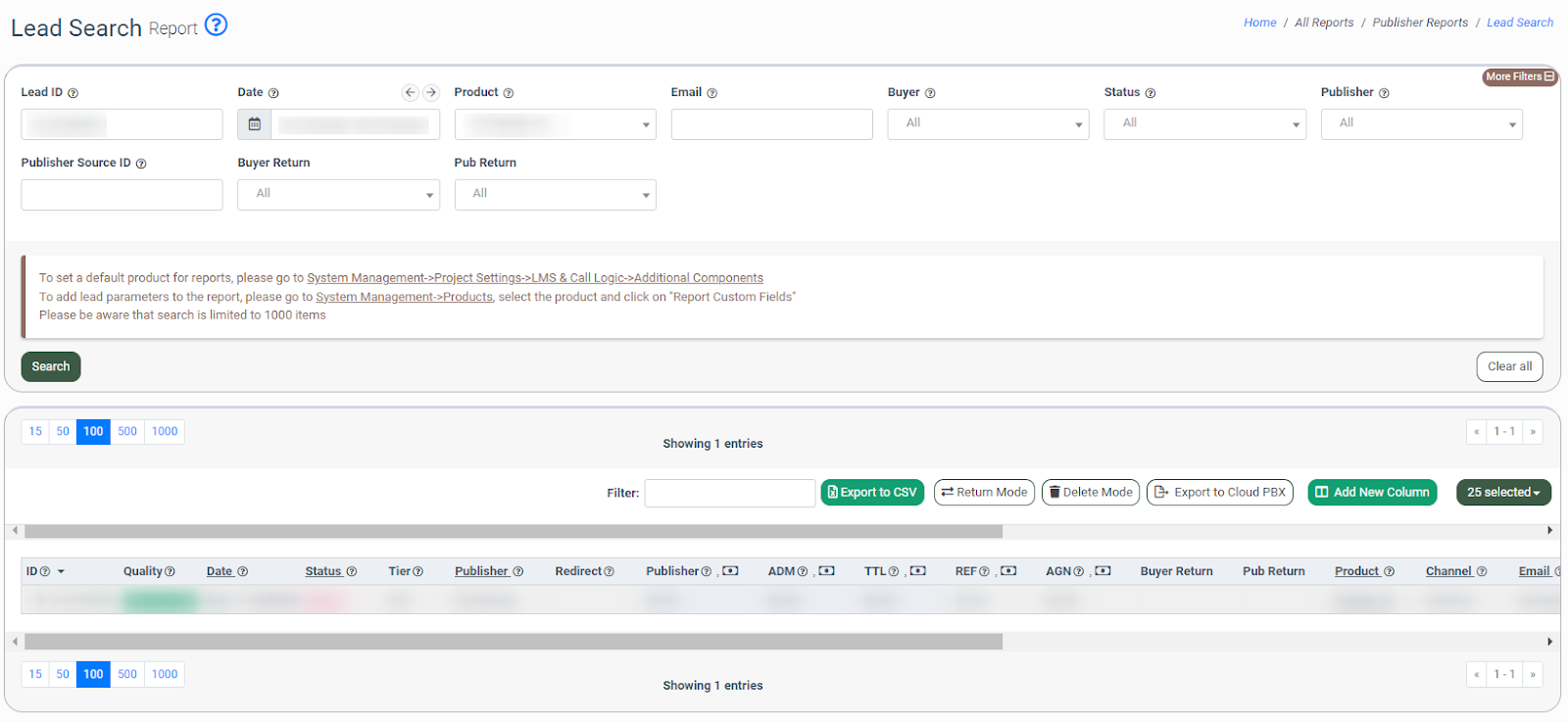Go to All Reports breadcrumb

[1323, 23]
